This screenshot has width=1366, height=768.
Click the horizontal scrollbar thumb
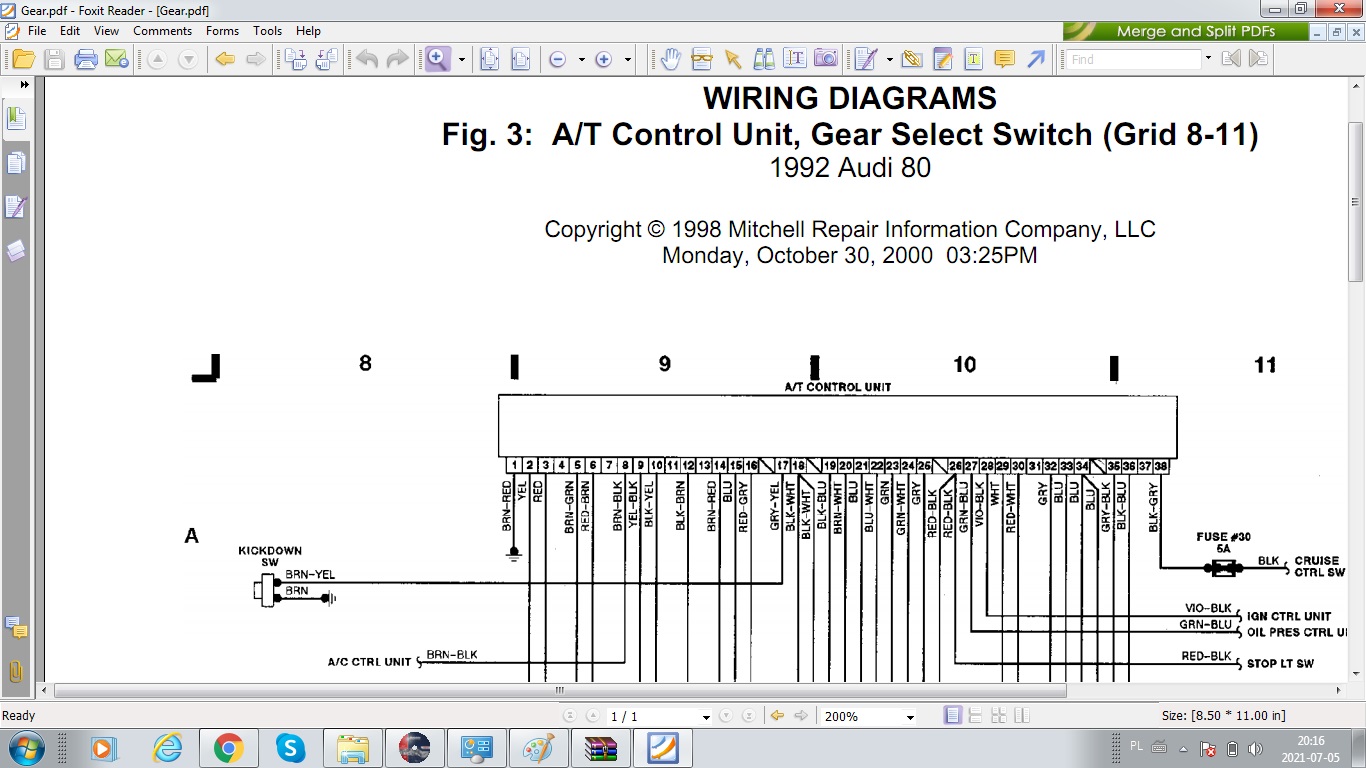click(560, 690)
